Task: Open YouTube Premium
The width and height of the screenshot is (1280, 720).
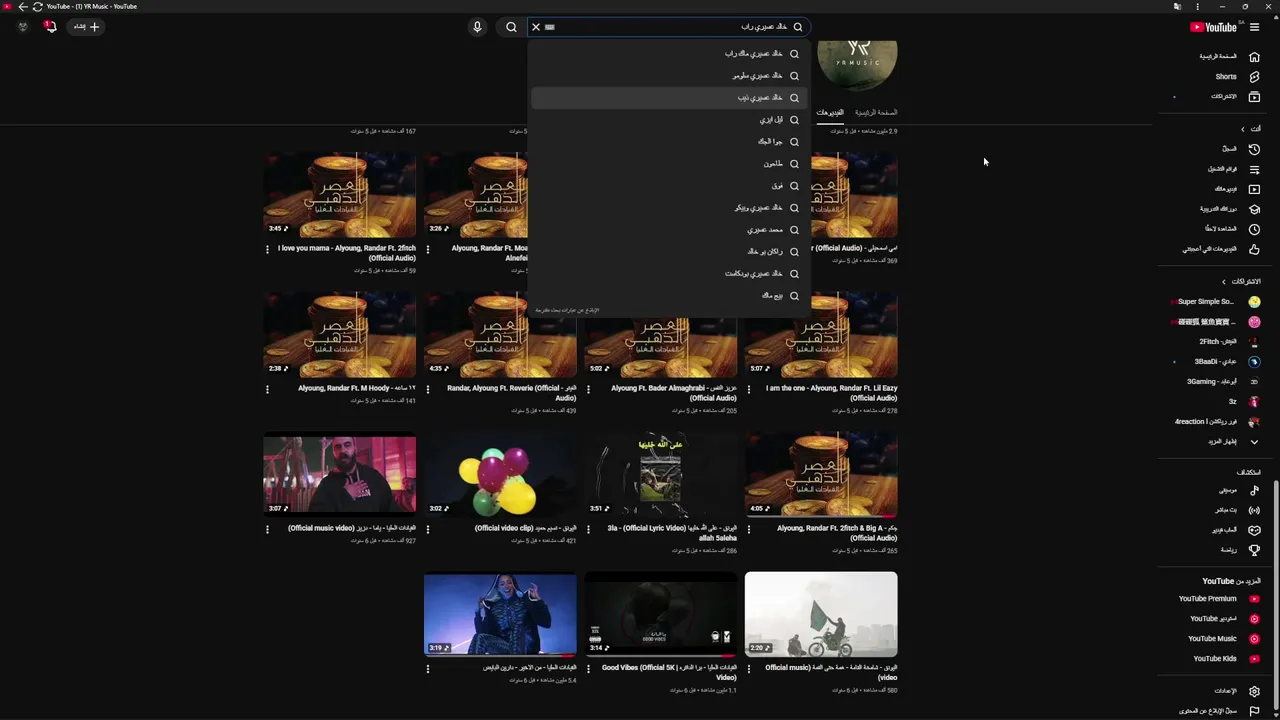Action: [1218, 599]
